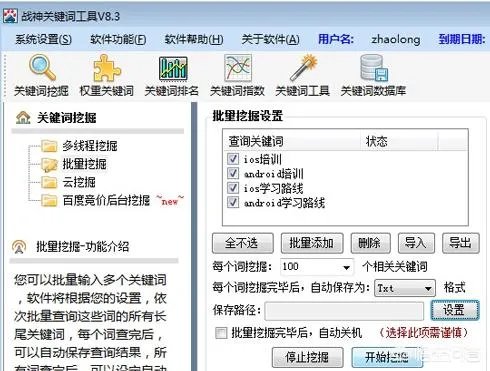Screen dimensions: 490x371
Task: Click the folder icon for 多线程挖掘
Action: pos(49,146)
